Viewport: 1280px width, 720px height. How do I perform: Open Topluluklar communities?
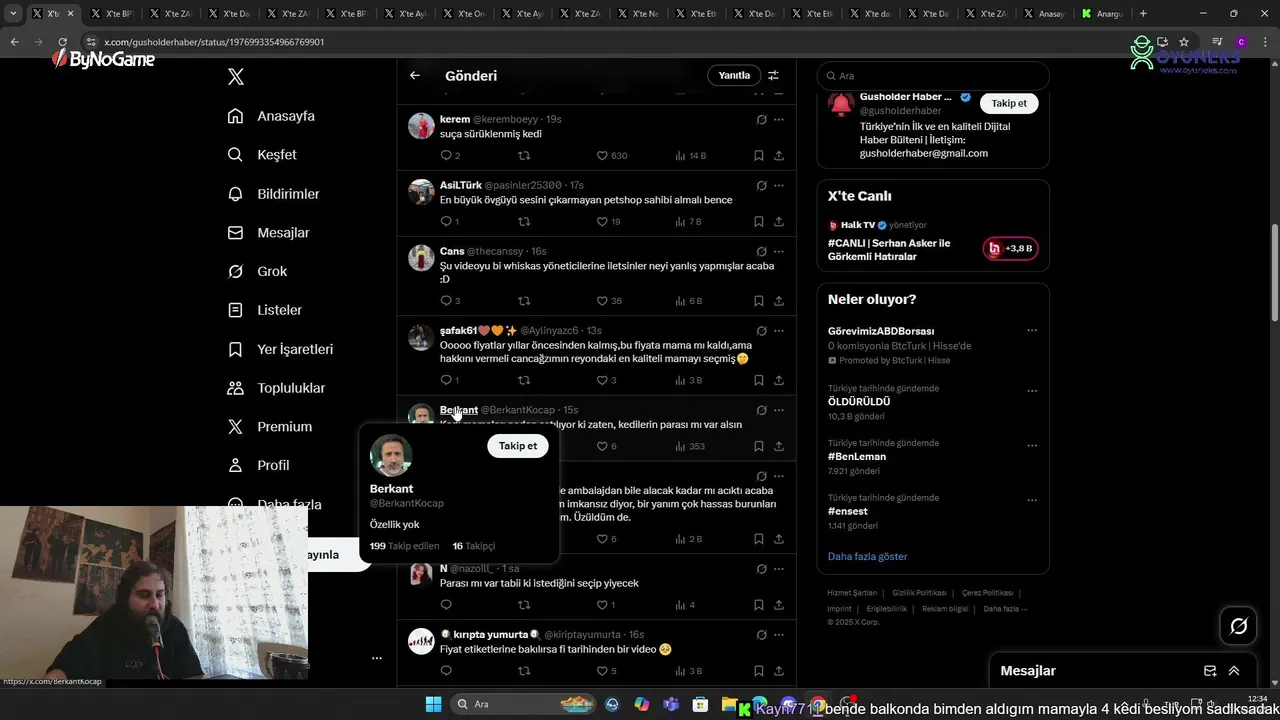[276, 388]
